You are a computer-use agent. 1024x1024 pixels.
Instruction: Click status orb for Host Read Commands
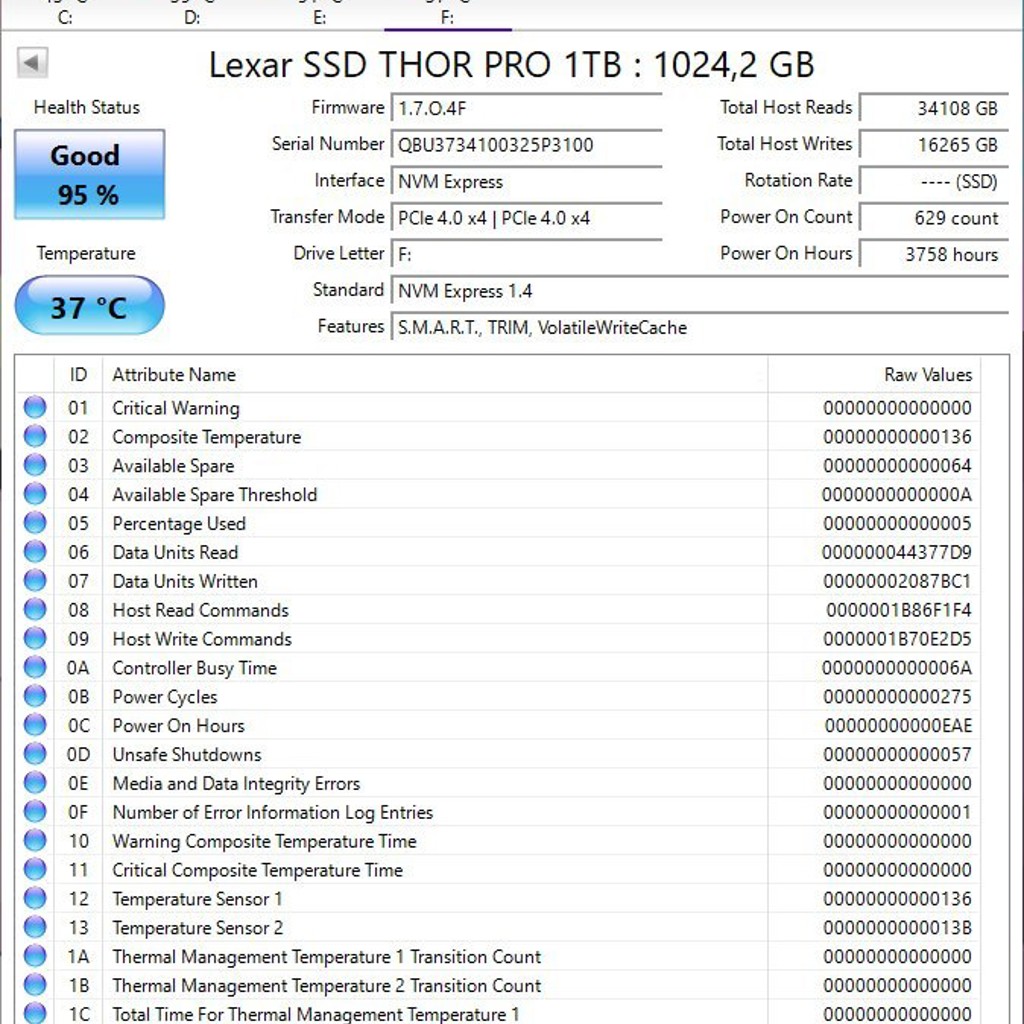pyautogui.click(x=35, y=609)
